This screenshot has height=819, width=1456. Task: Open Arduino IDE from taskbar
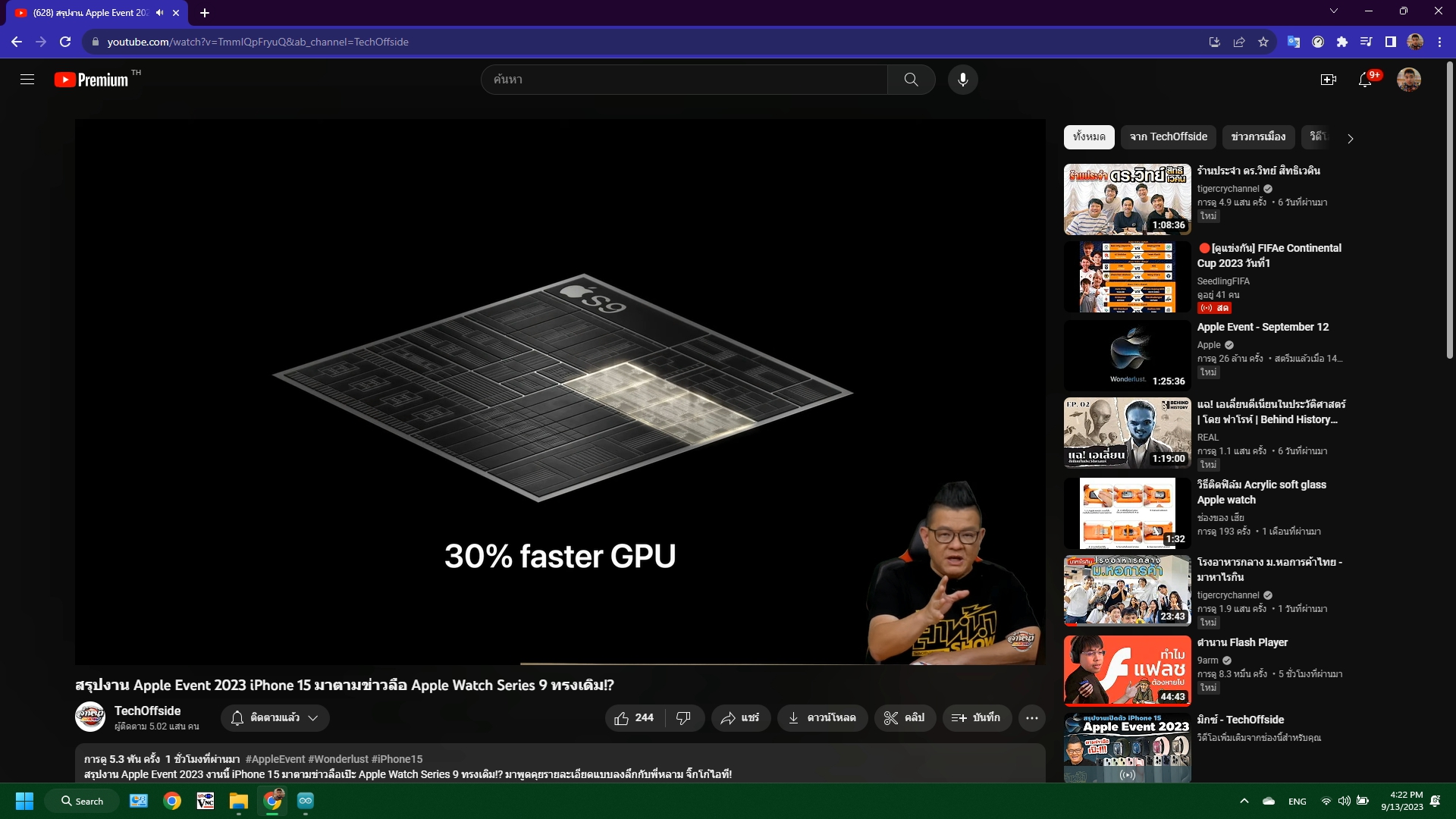(x=306, y=801)
